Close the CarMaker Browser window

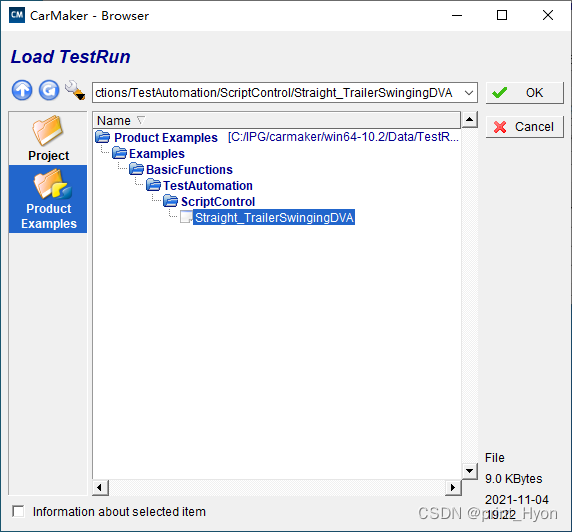coord(548,15)
